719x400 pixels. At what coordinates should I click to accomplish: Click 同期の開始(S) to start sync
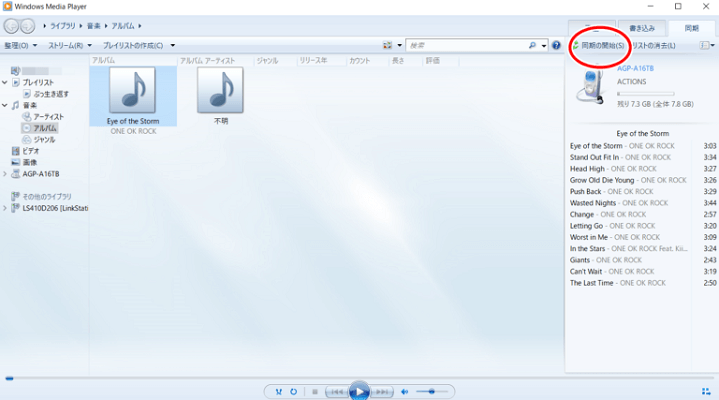click(598, 45)
